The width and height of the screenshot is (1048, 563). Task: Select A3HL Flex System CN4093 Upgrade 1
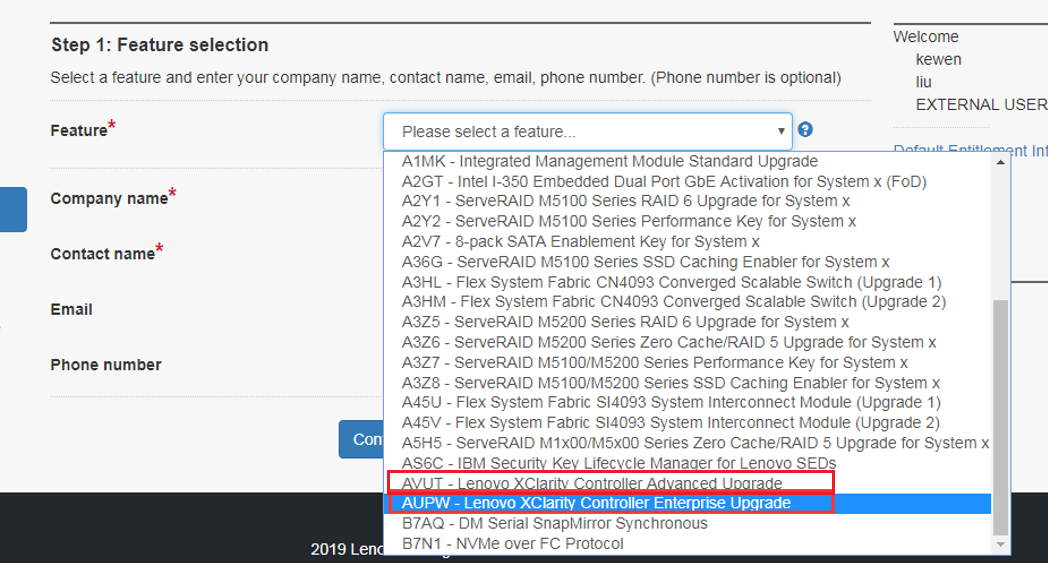coord(671,282)
